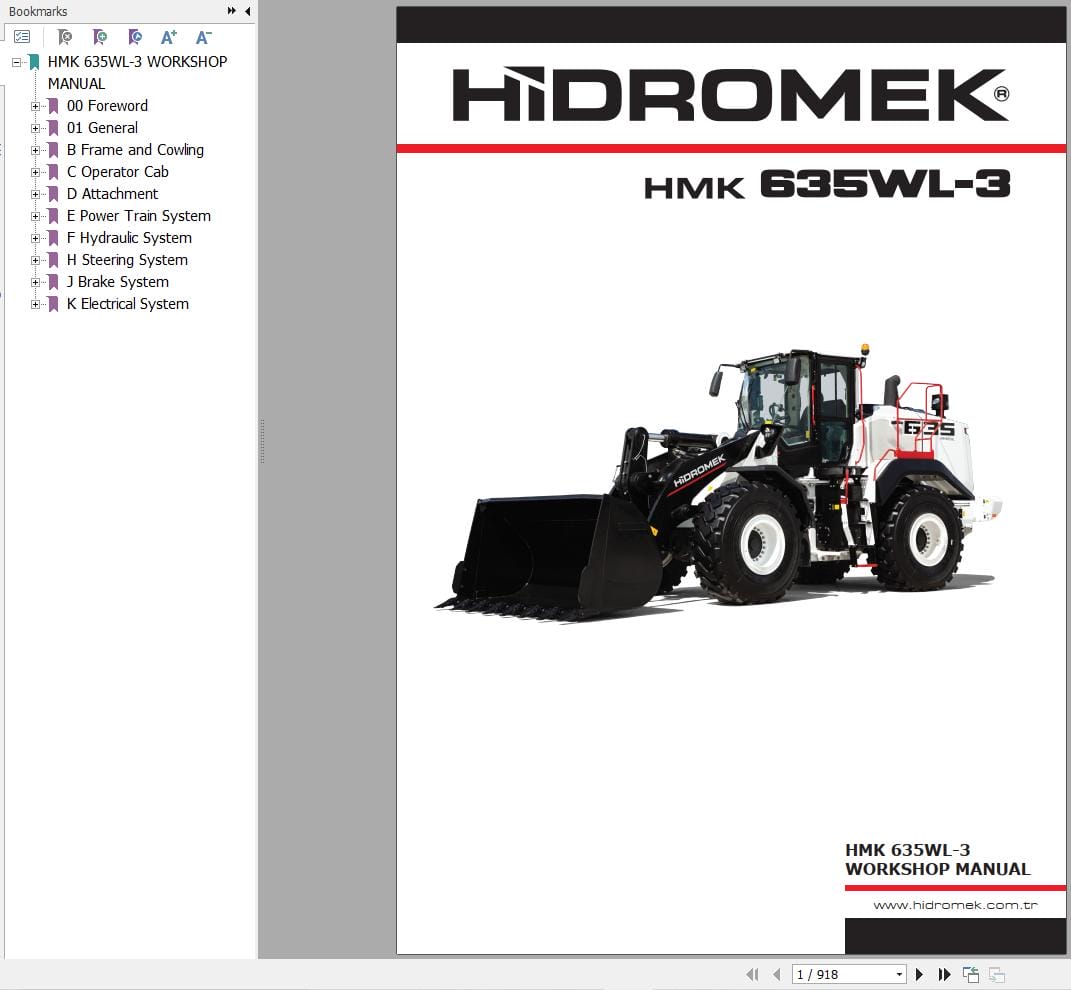The height and width of the screenshot is (990, 1071).
Task: Expand the H Steering System bookmark
Action: (36, 260)
